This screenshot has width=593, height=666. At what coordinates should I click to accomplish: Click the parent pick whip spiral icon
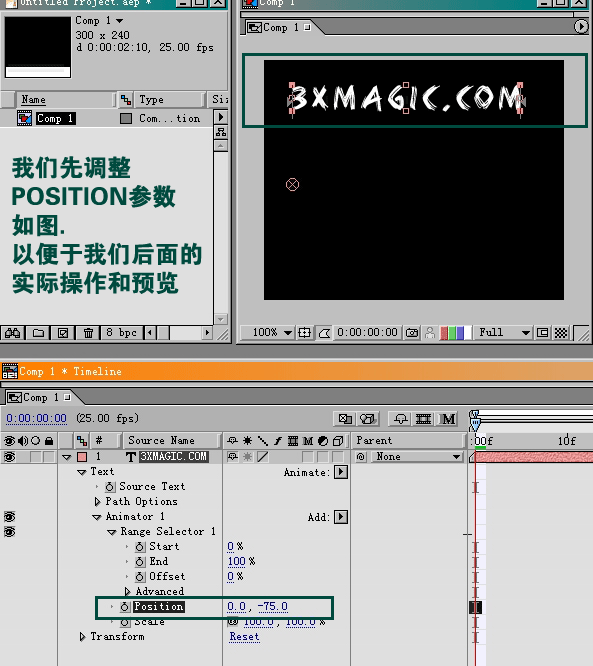coord(361,457)
